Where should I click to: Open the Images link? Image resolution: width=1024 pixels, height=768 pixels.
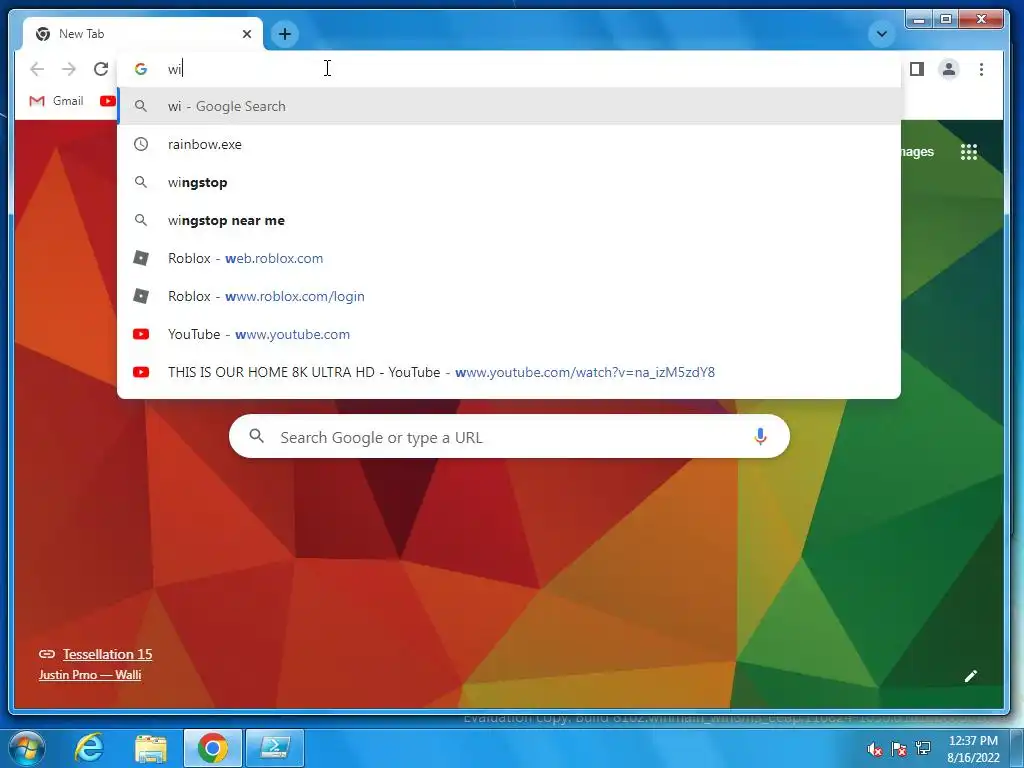tap(918, 152)
